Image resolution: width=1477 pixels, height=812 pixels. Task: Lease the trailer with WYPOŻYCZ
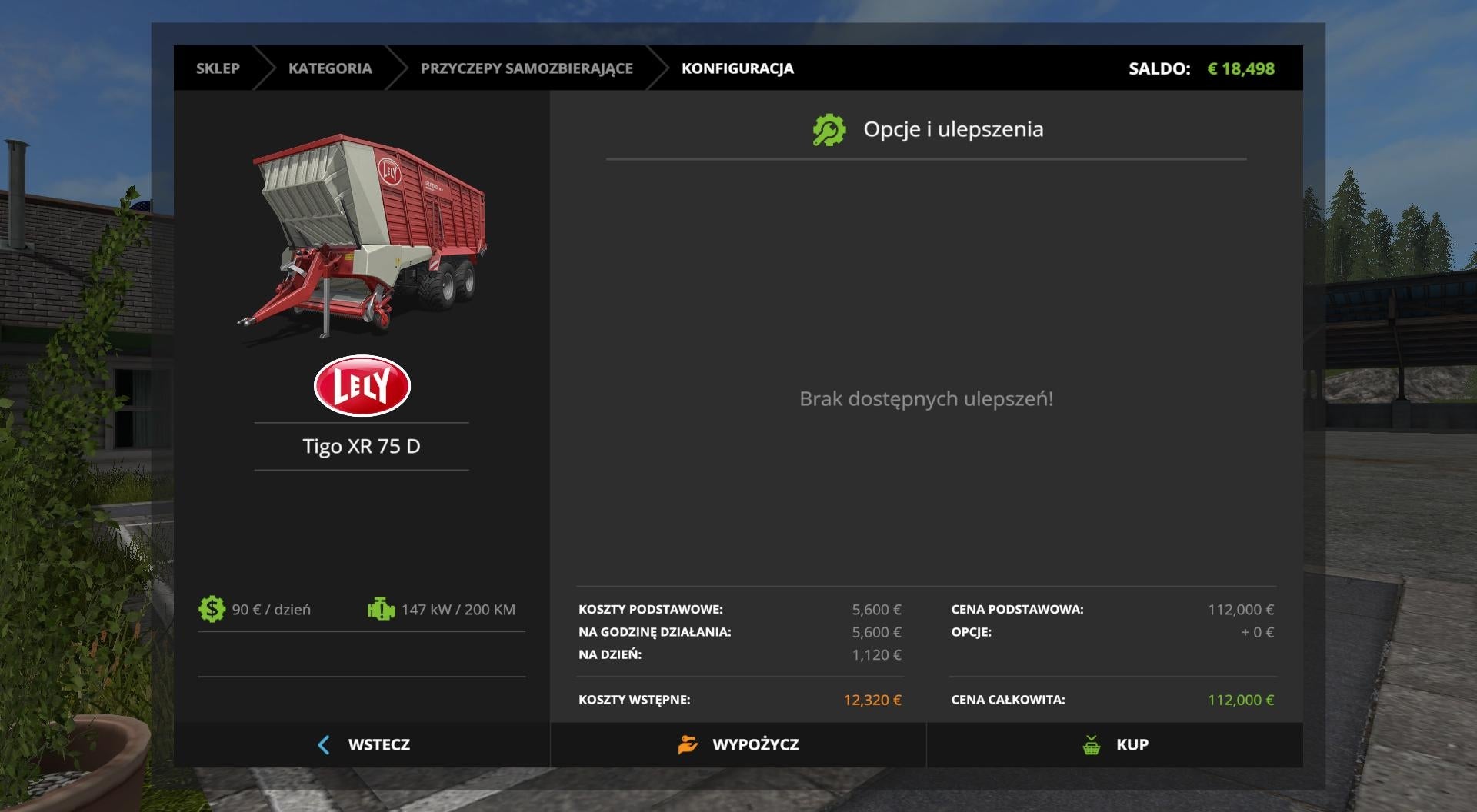738,744
